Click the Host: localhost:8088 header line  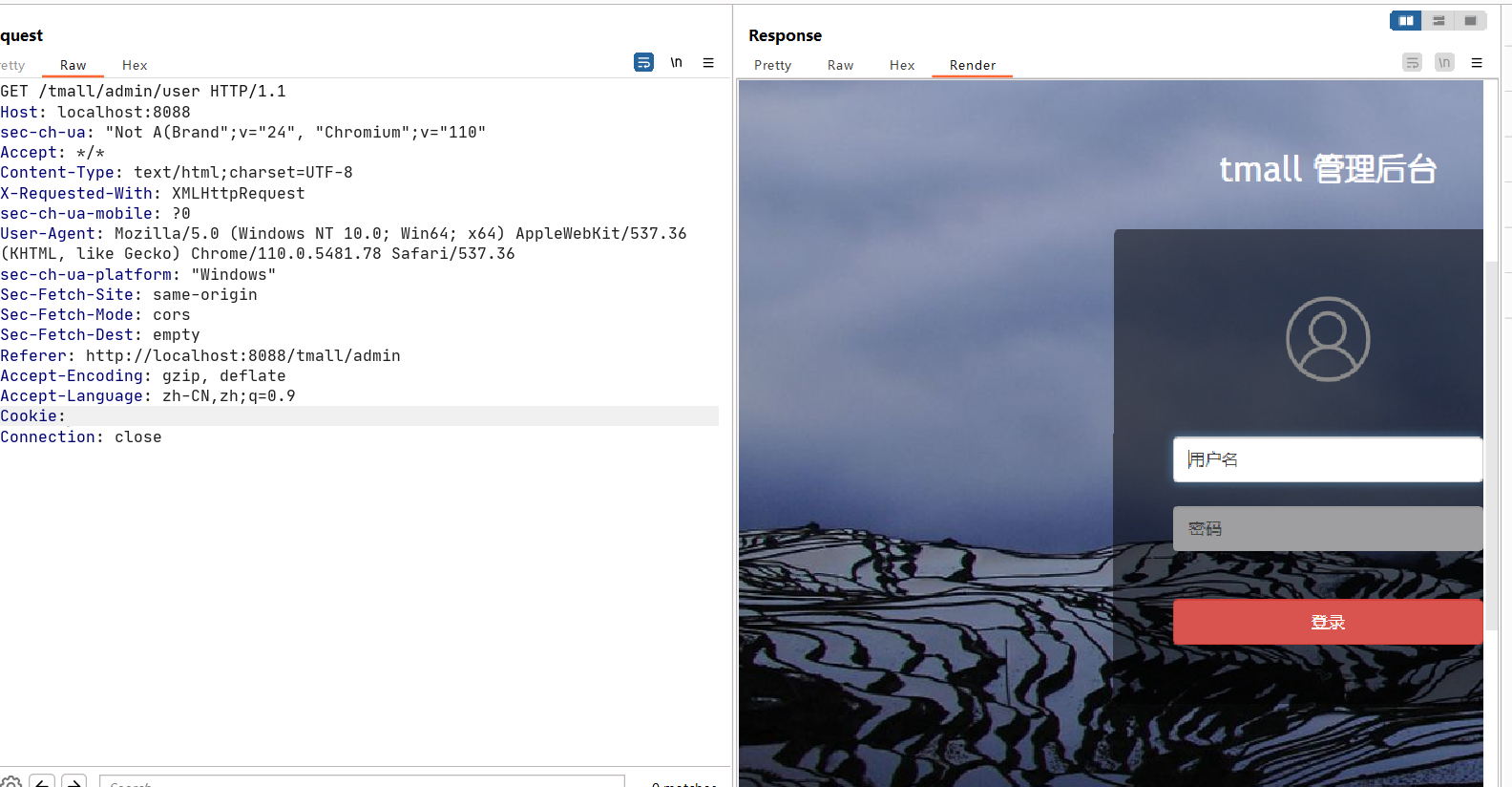click(95, 112)
